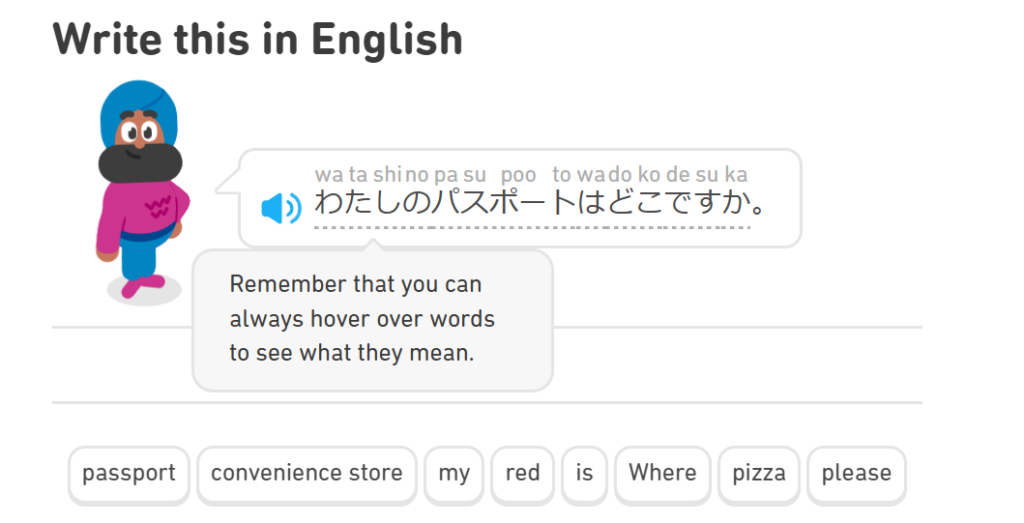1024x523 pixels.
Task: Click the empty answer line area
Action: [x=737, y=365]
